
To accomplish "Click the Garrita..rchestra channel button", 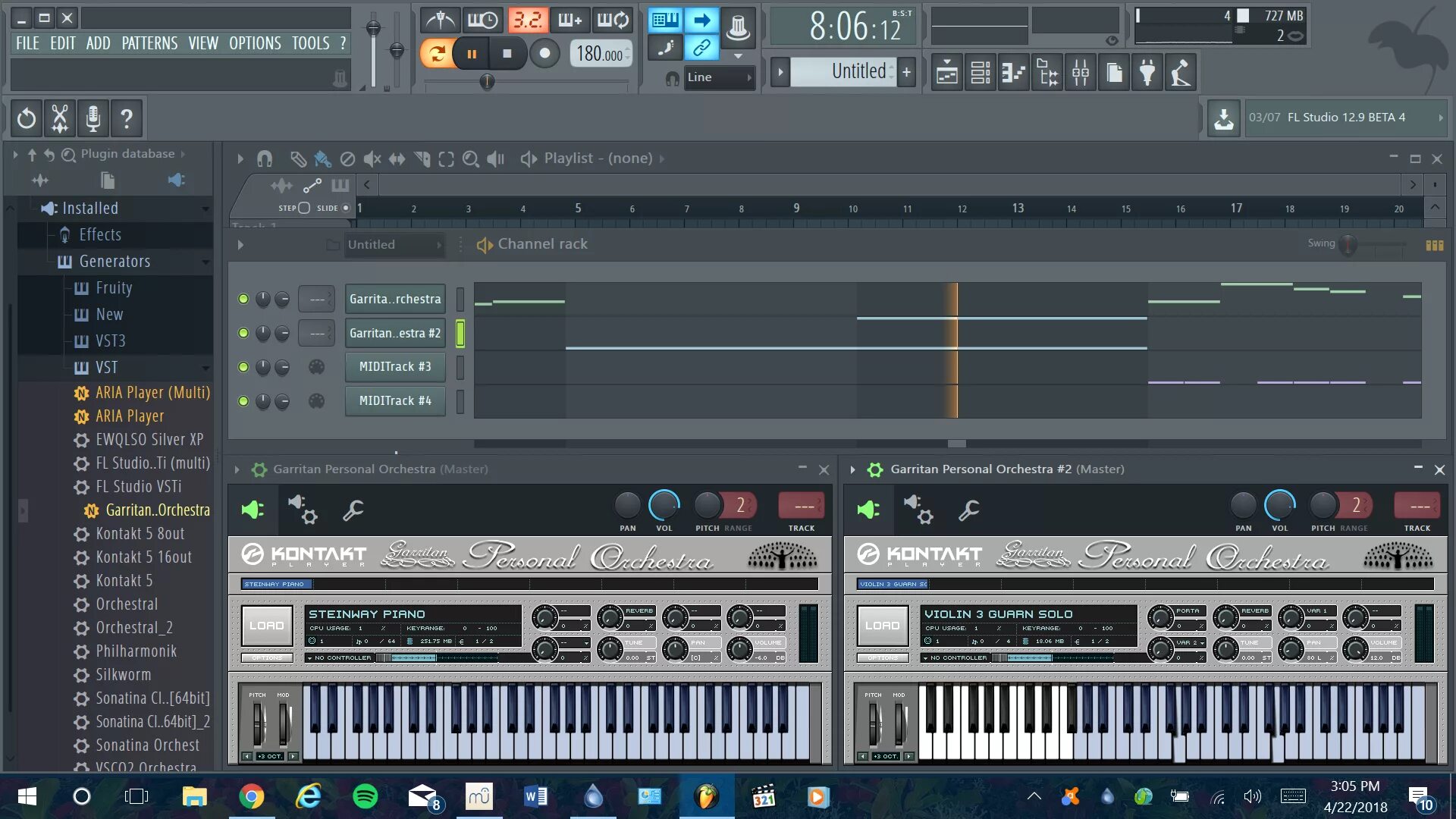I will [x=395, y=299].
